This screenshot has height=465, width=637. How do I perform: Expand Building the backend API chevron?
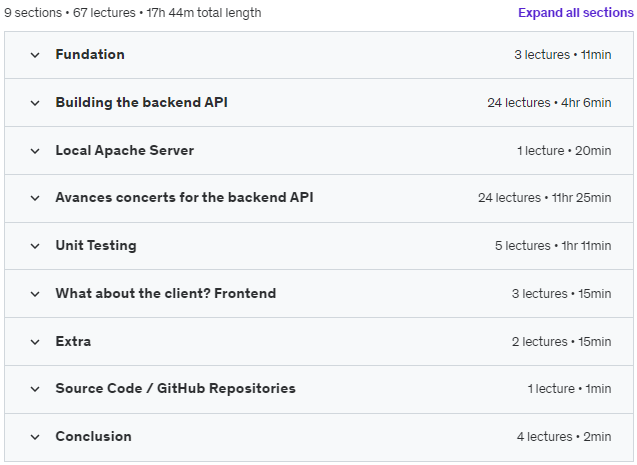tap(35, 103)
